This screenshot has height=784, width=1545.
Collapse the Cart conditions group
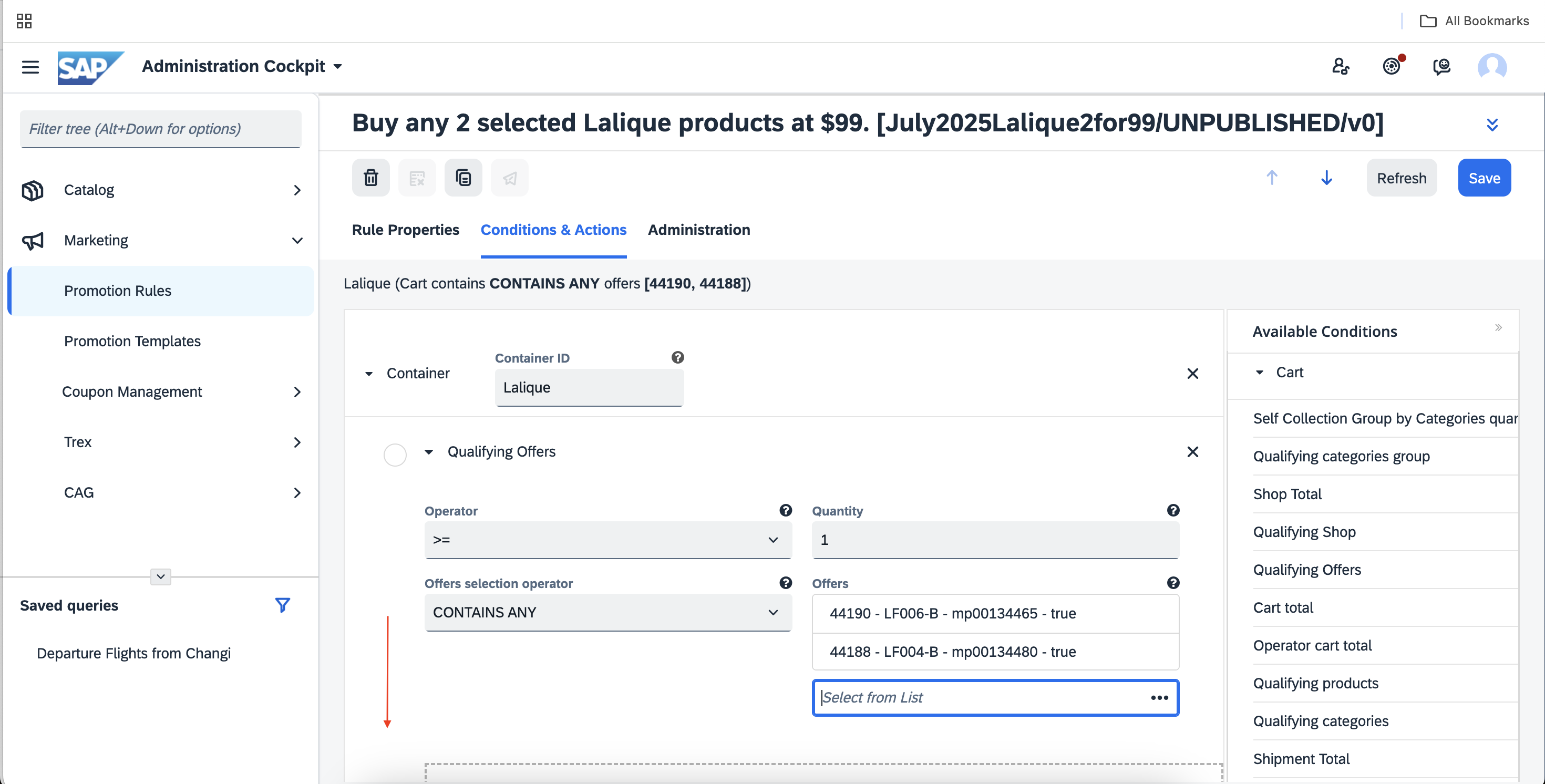coord(1260,373)
